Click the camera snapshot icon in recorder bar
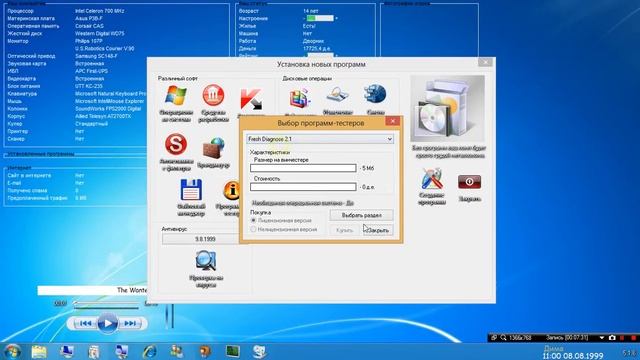 coord(612,338)
